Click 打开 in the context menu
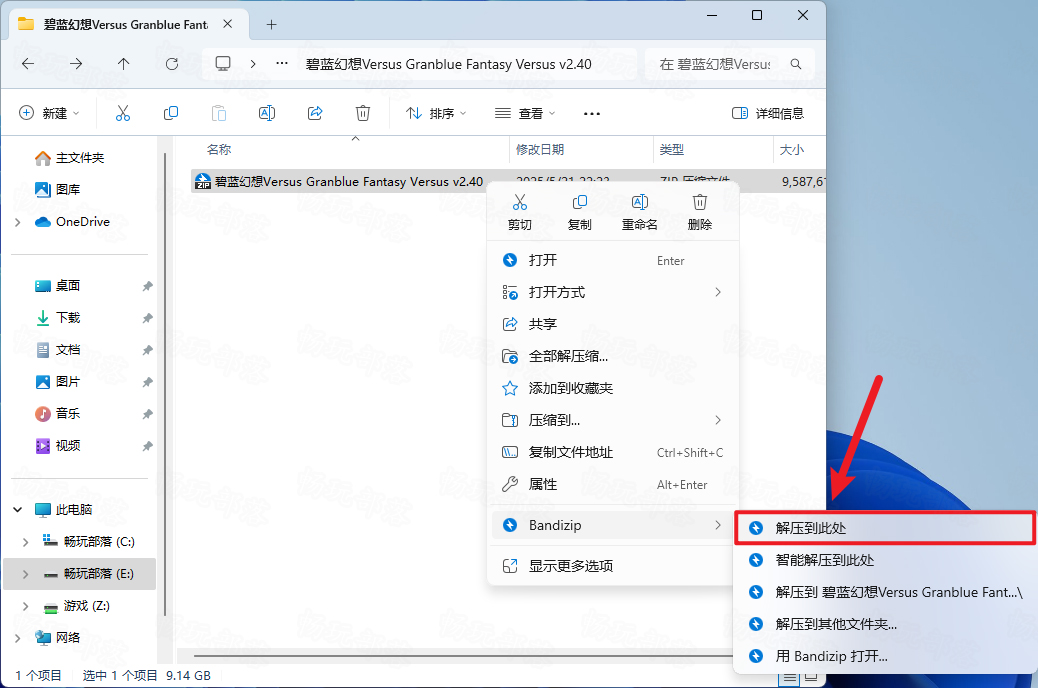The height and width of the screenshot is (688, 1038). point(613,260)
